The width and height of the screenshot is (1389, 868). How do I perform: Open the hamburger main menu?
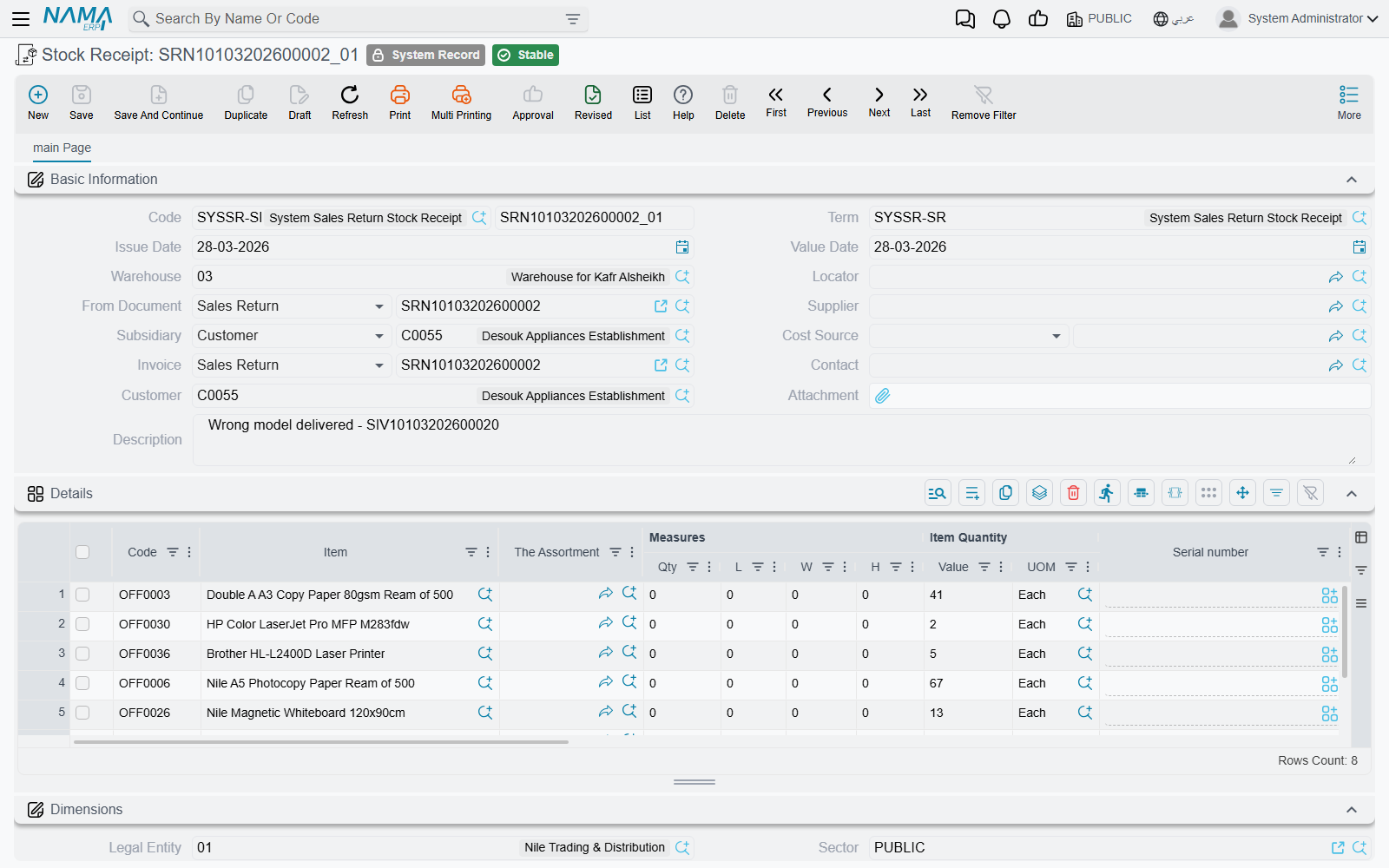(x=21, y=18)
